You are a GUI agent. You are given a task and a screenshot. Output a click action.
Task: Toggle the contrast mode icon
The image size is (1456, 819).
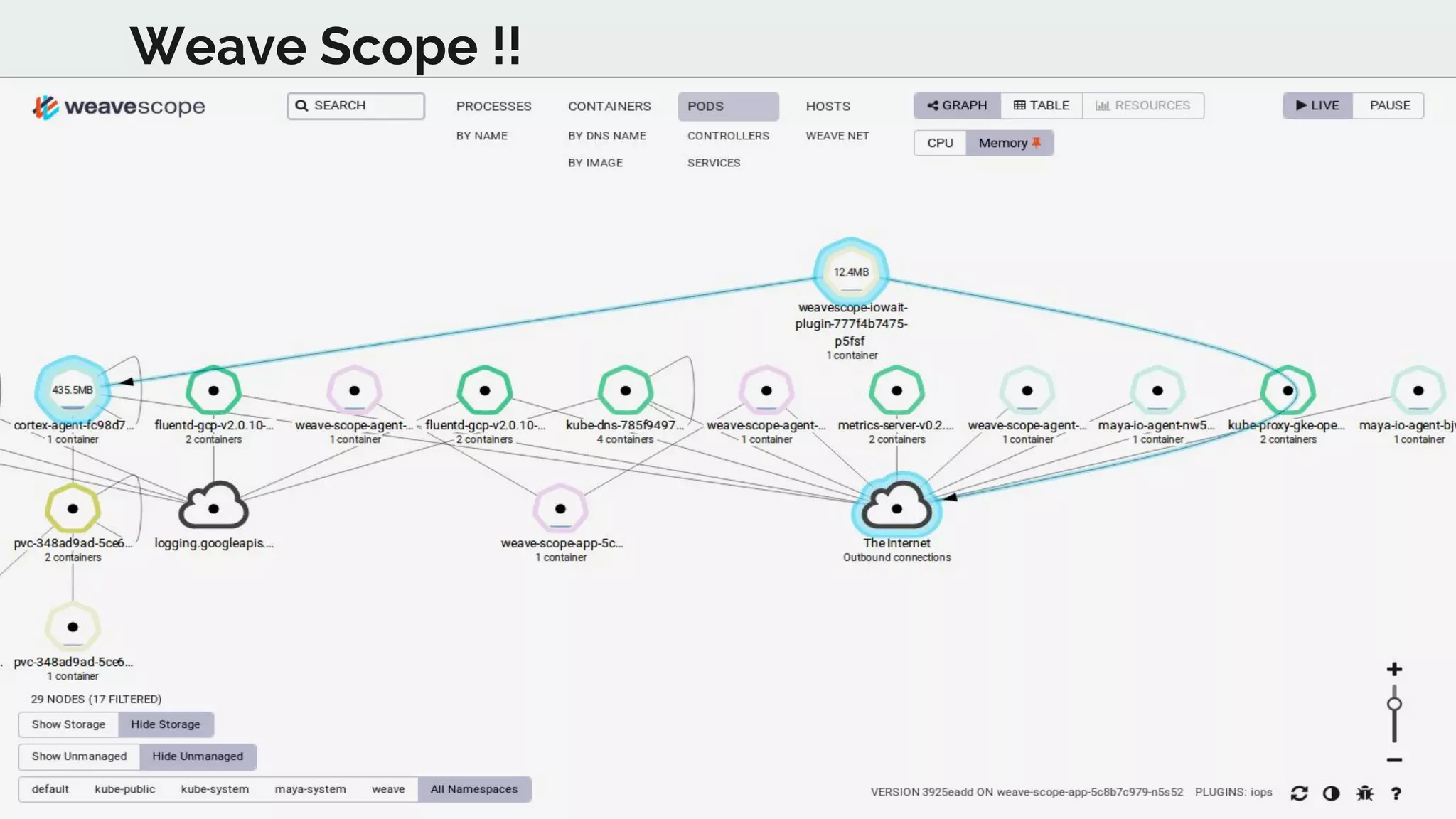(1331, 793)
